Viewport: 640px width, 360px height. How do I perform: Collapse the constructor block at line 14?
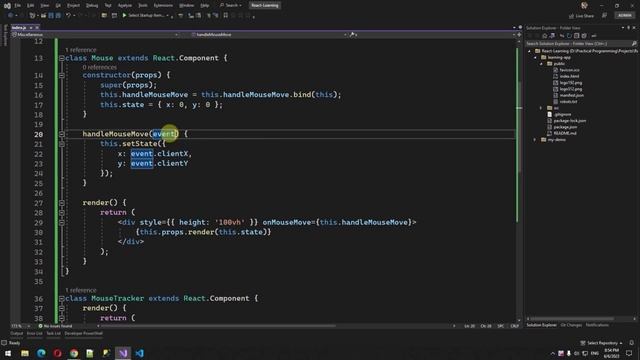point(62,76)
